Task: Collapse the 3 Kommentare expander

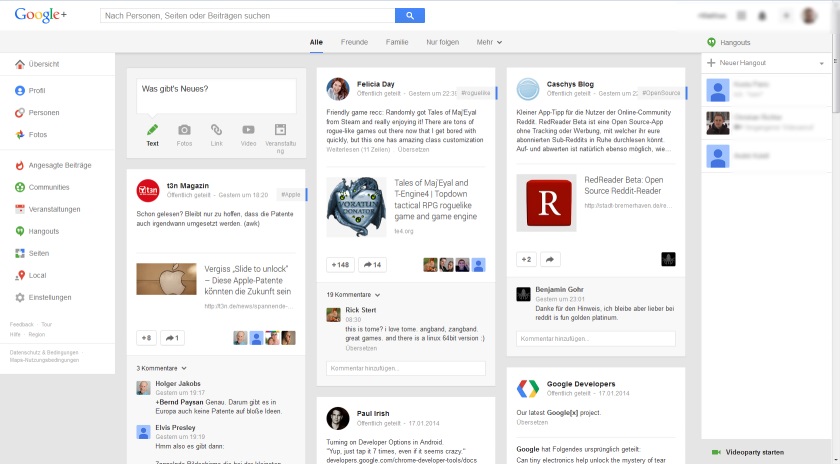Action: point(161,368)
